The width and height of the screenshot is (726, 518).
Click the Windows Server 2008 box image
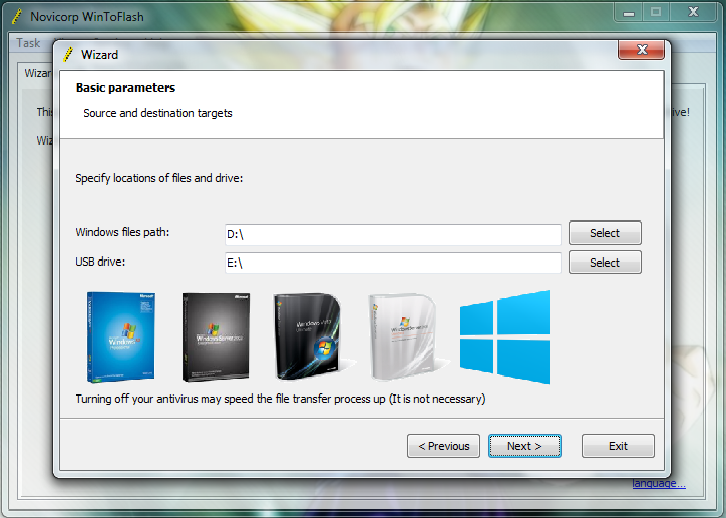coord(407,337)
